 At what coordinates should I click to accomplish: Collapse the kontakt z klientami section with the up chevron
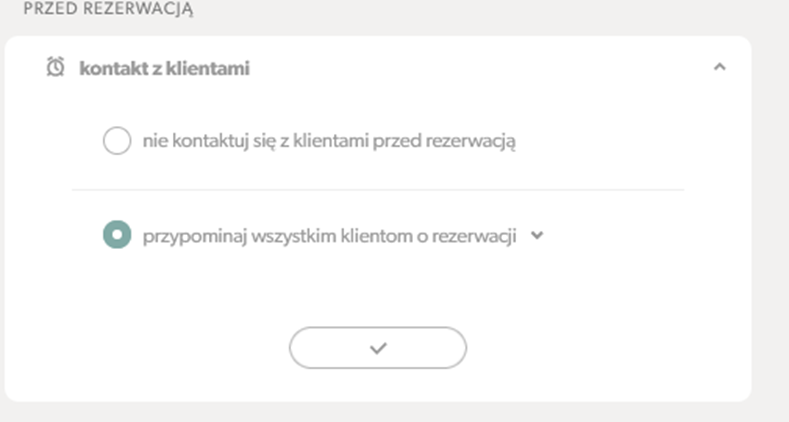coord(720,67)
